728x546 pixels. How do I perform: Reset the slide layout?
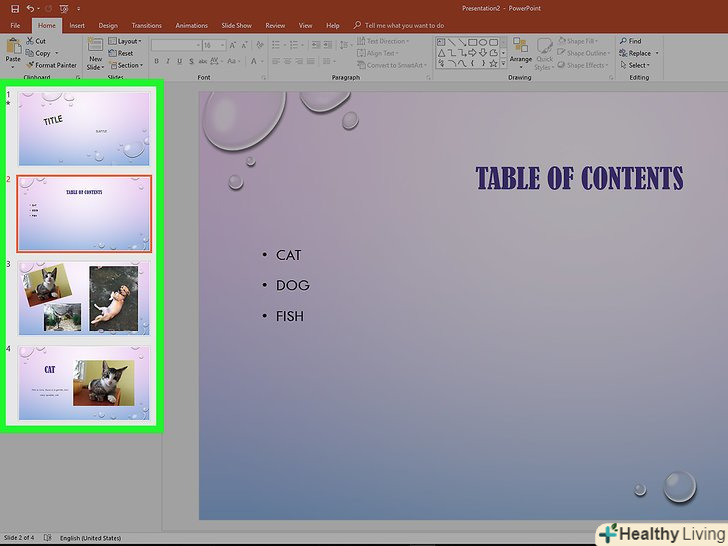(121, 53)
